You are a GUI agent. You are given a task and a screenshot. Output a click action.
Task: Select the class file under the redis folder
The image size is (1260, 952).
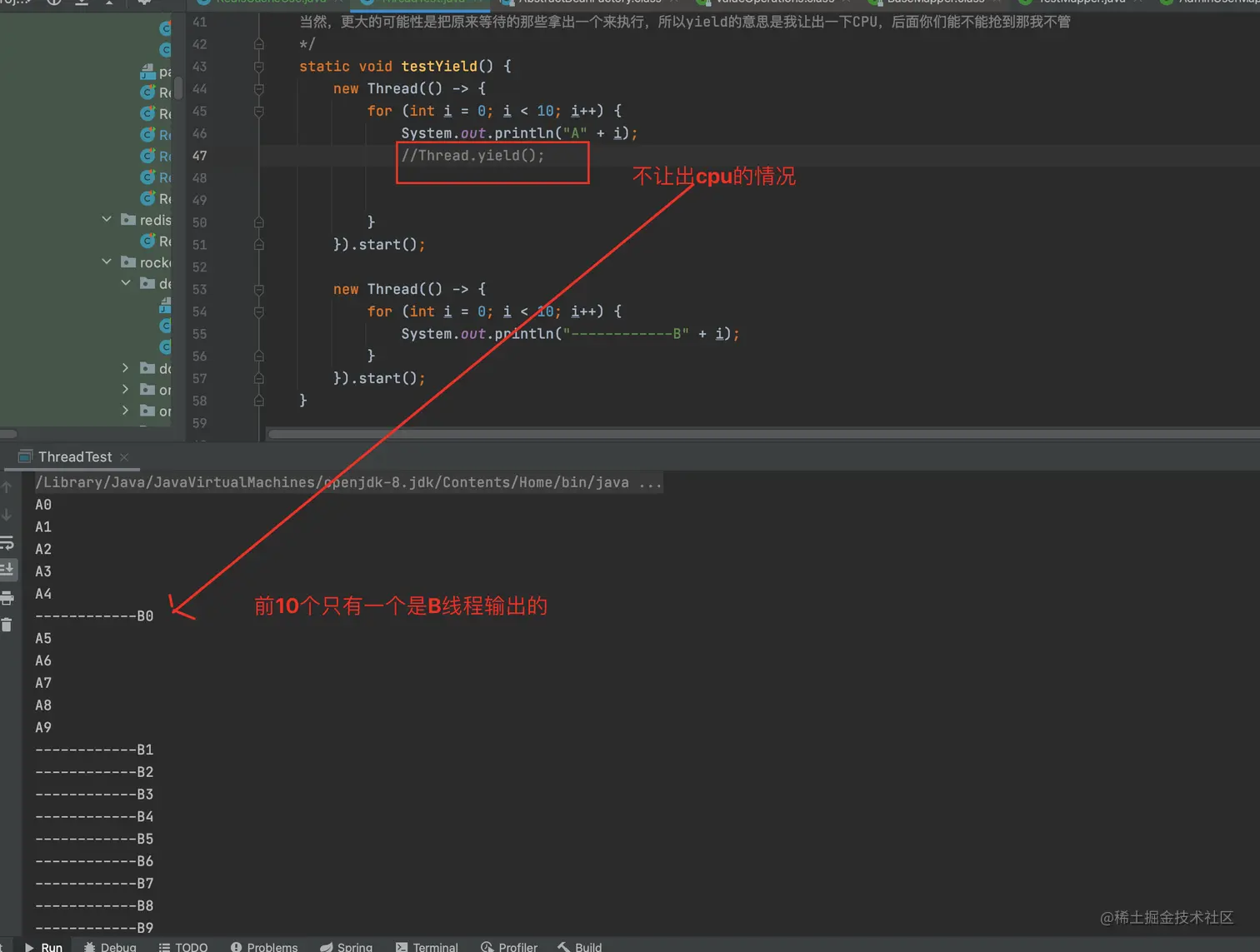(x=156, y=242)
